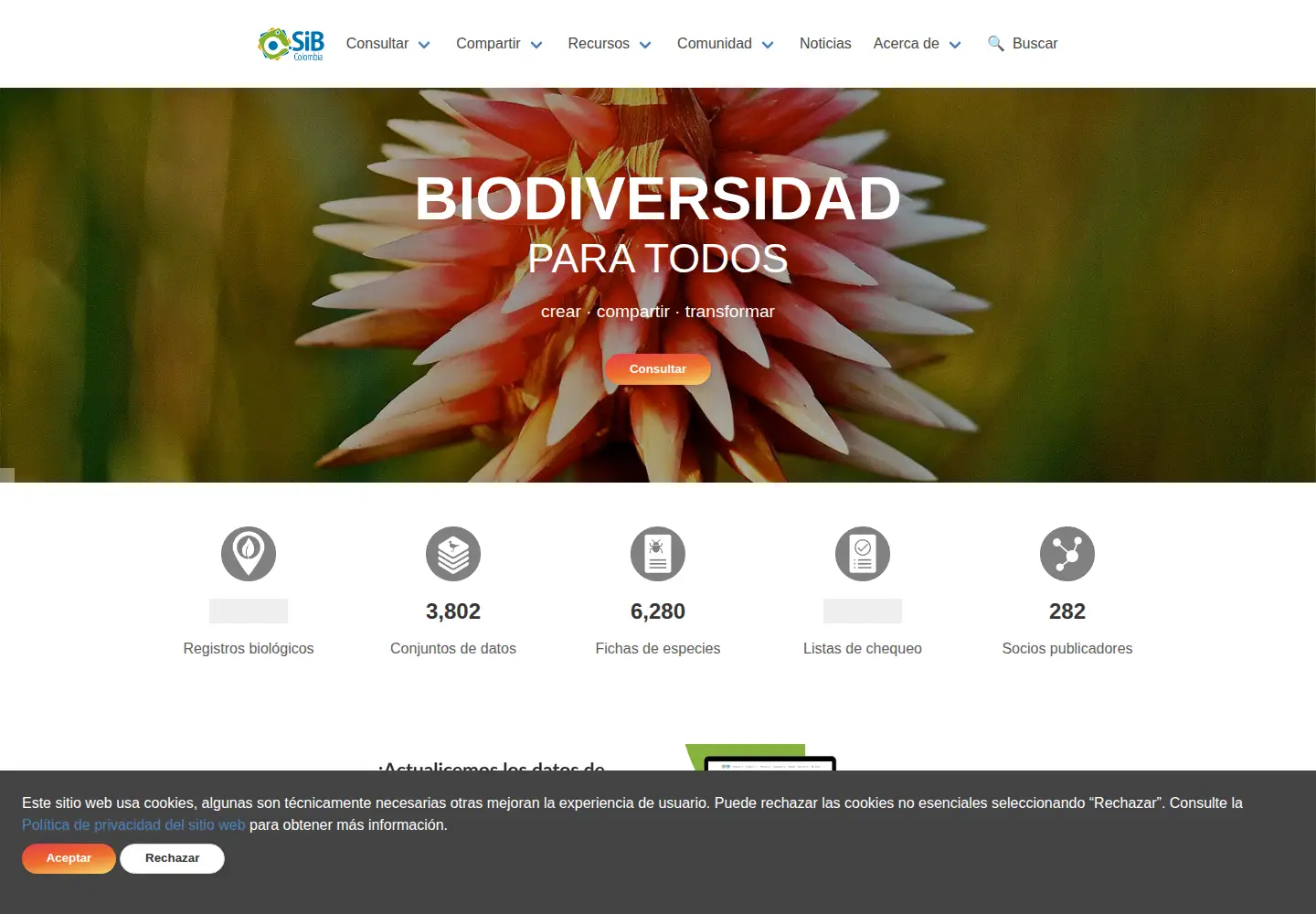Click the search magnifier icon
1316x914 pixels.
point(996,44)
